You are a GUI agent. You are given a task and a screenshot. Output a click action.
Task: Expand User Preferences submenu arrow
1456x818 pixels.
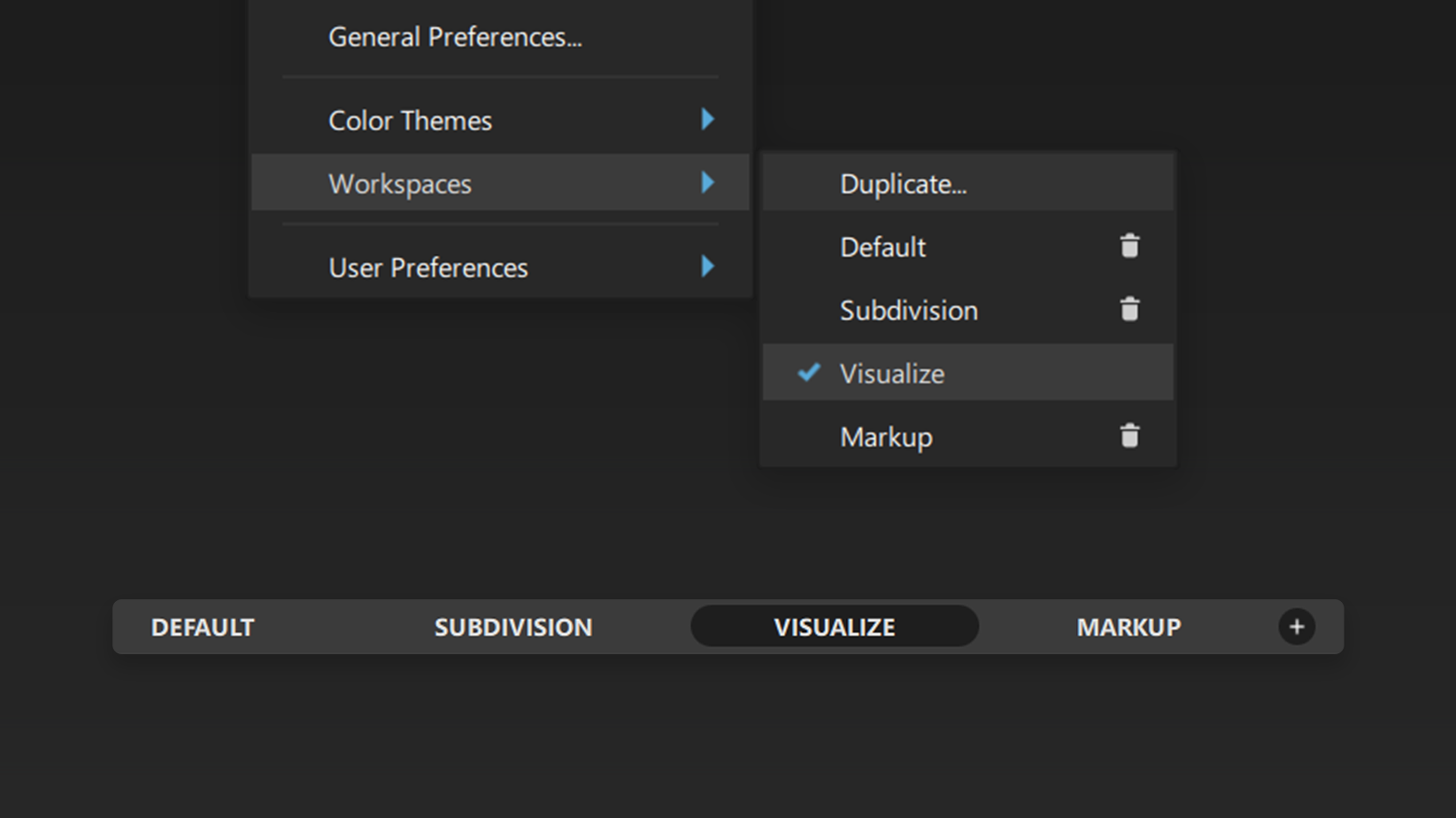point(707,266)
